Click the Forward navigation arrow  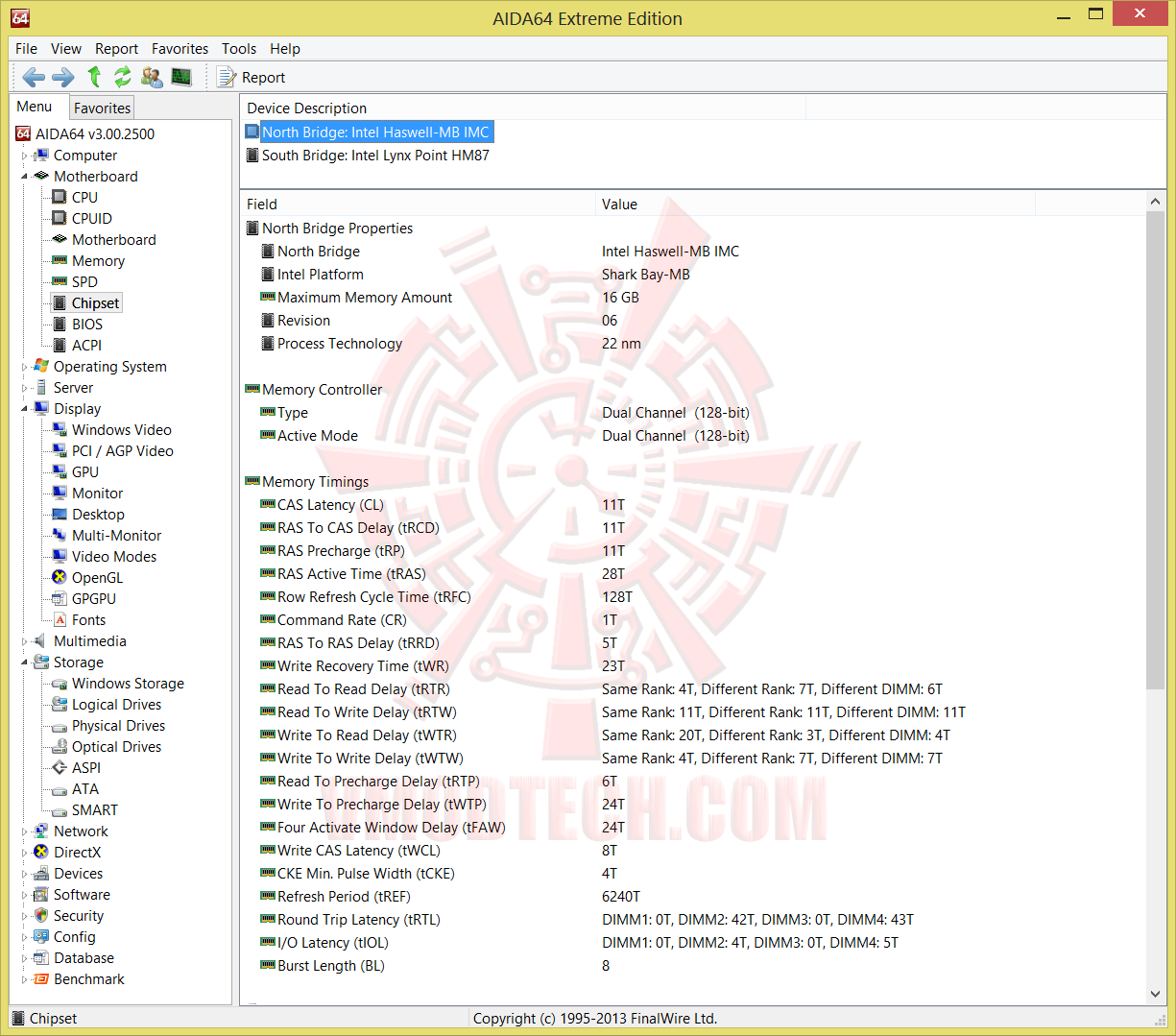click(63, 78)
